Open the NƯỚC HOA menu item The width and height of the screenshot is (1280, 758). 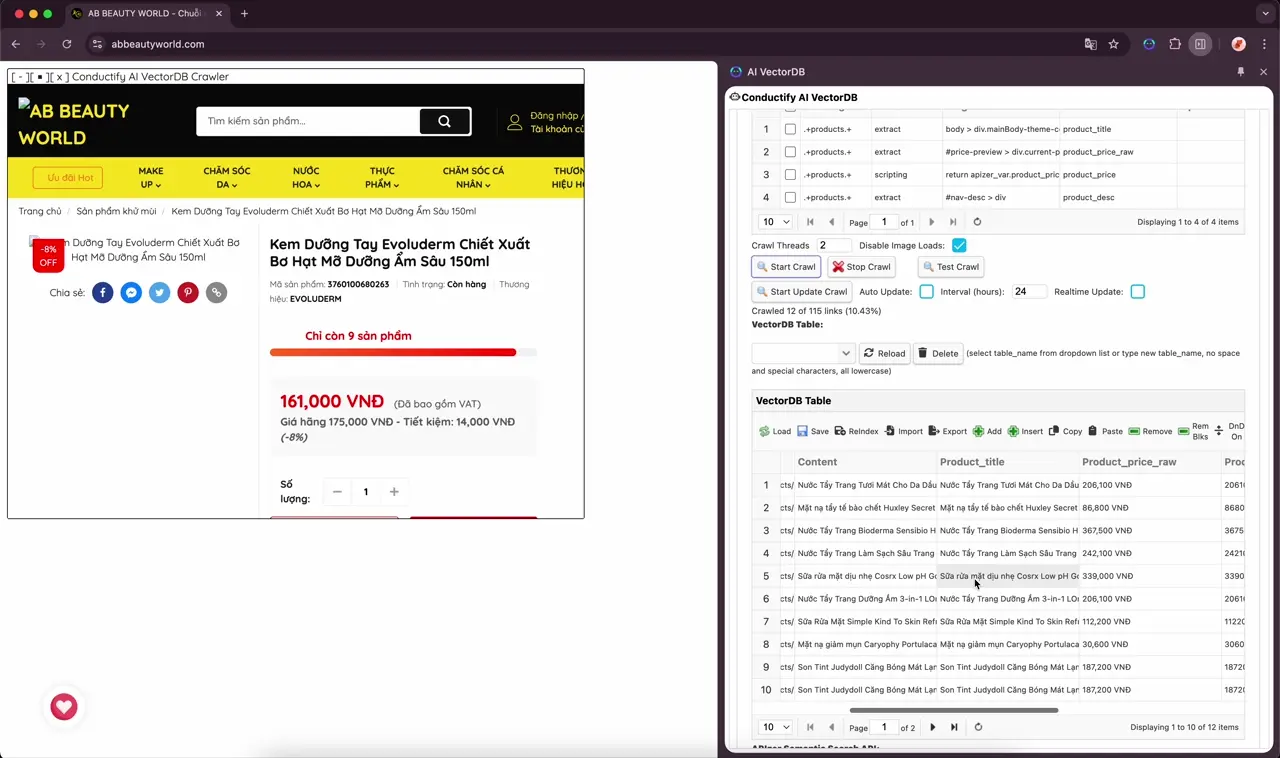pyautogui.click(x=306, y=177)
